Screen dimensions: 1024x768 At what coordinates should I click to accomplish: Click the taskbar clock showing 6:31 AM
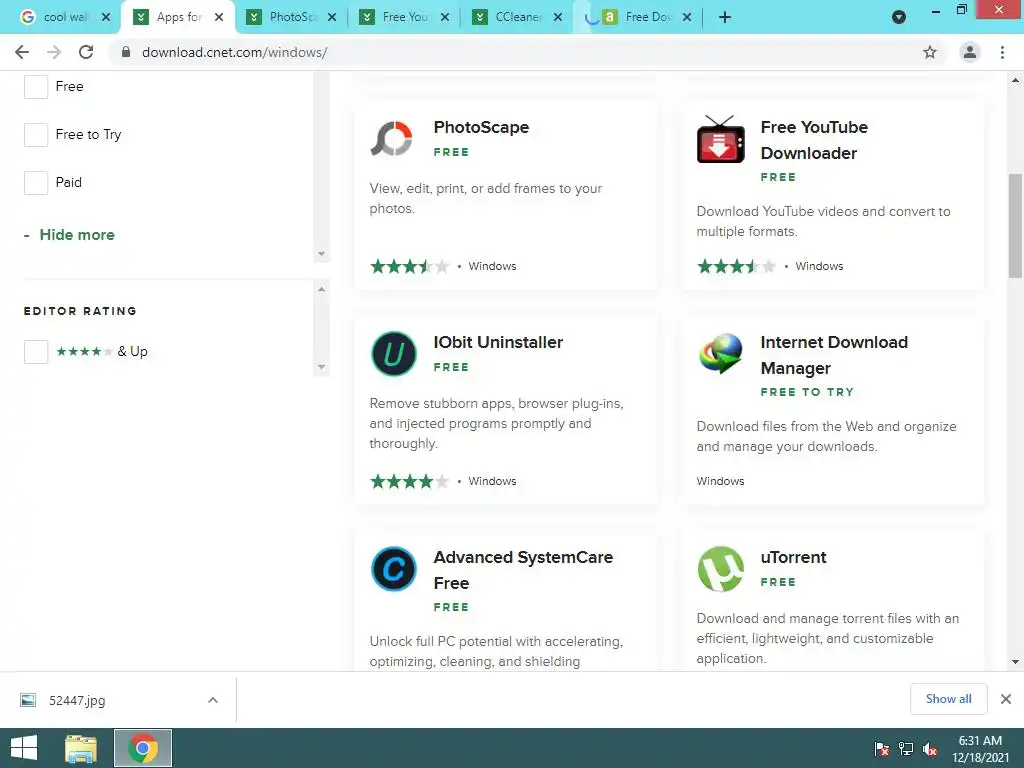[980, 749]
